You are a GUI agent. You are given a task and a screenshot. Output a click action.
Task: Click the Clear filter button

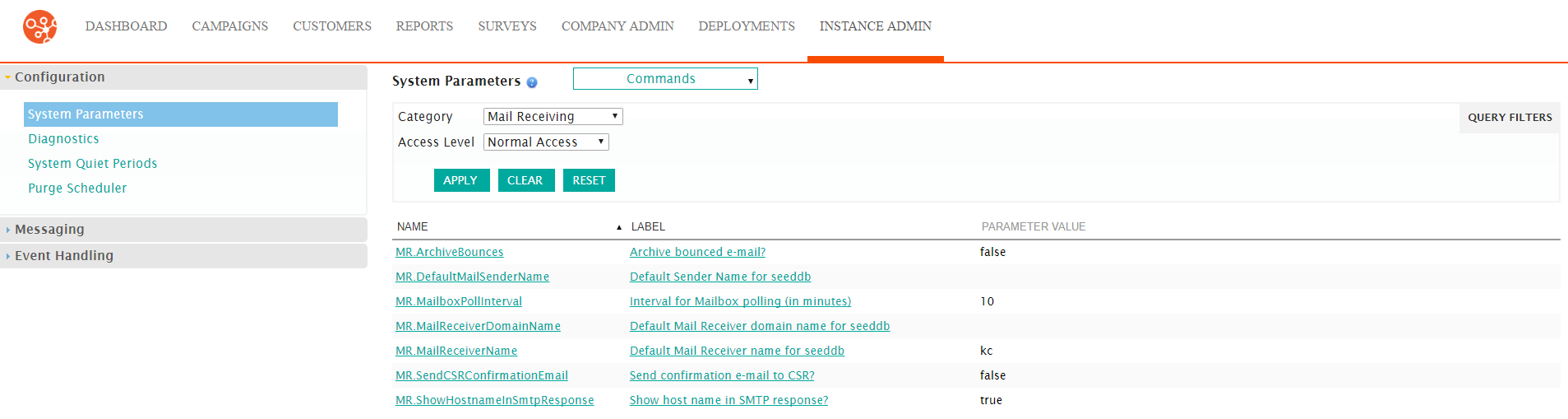pos(526,180)
